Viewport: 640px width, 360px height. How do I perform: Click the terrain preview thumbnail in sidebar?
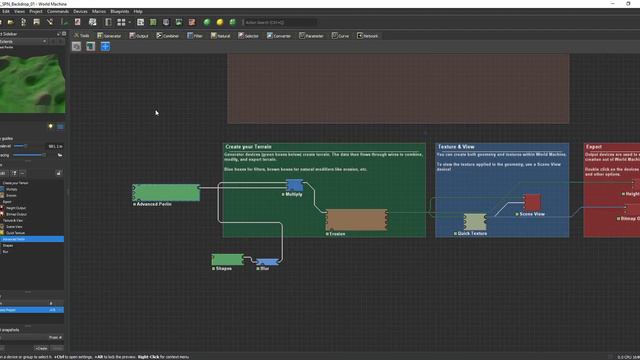click(32, 82)
